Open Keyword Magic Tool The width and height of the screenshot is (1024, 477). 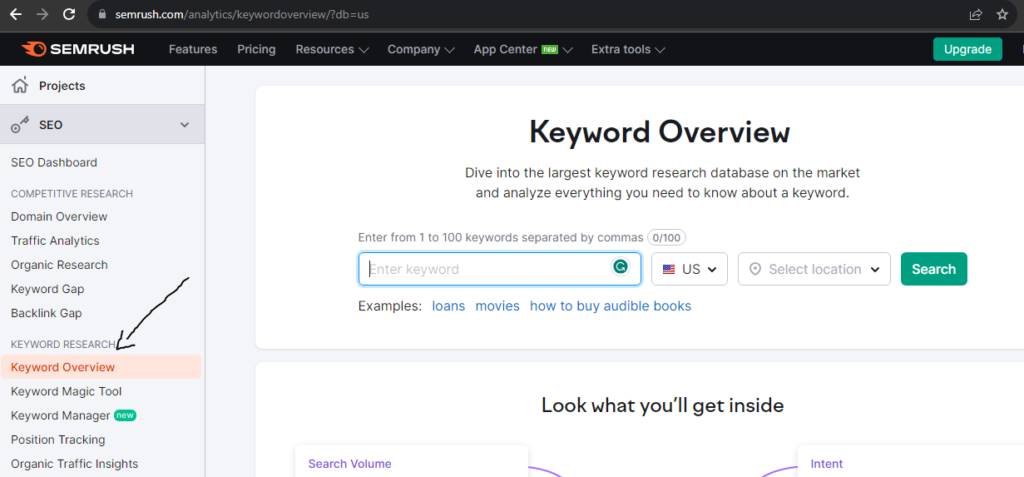(x=66, y=391)
